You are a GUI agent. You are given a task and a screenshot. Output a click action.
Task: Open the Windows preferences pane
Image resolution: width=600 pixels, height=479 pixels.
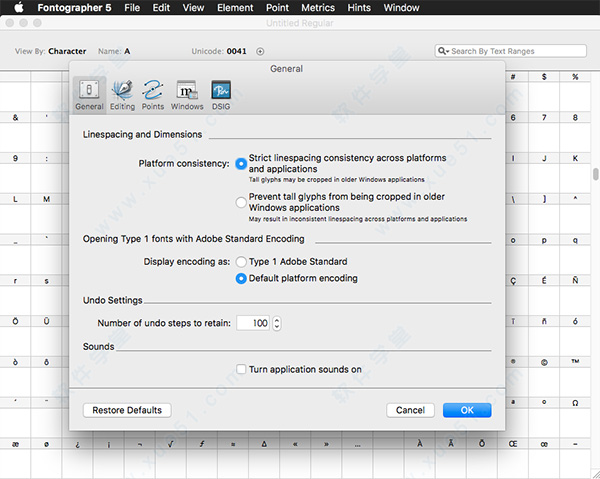[x=187, y=94]
